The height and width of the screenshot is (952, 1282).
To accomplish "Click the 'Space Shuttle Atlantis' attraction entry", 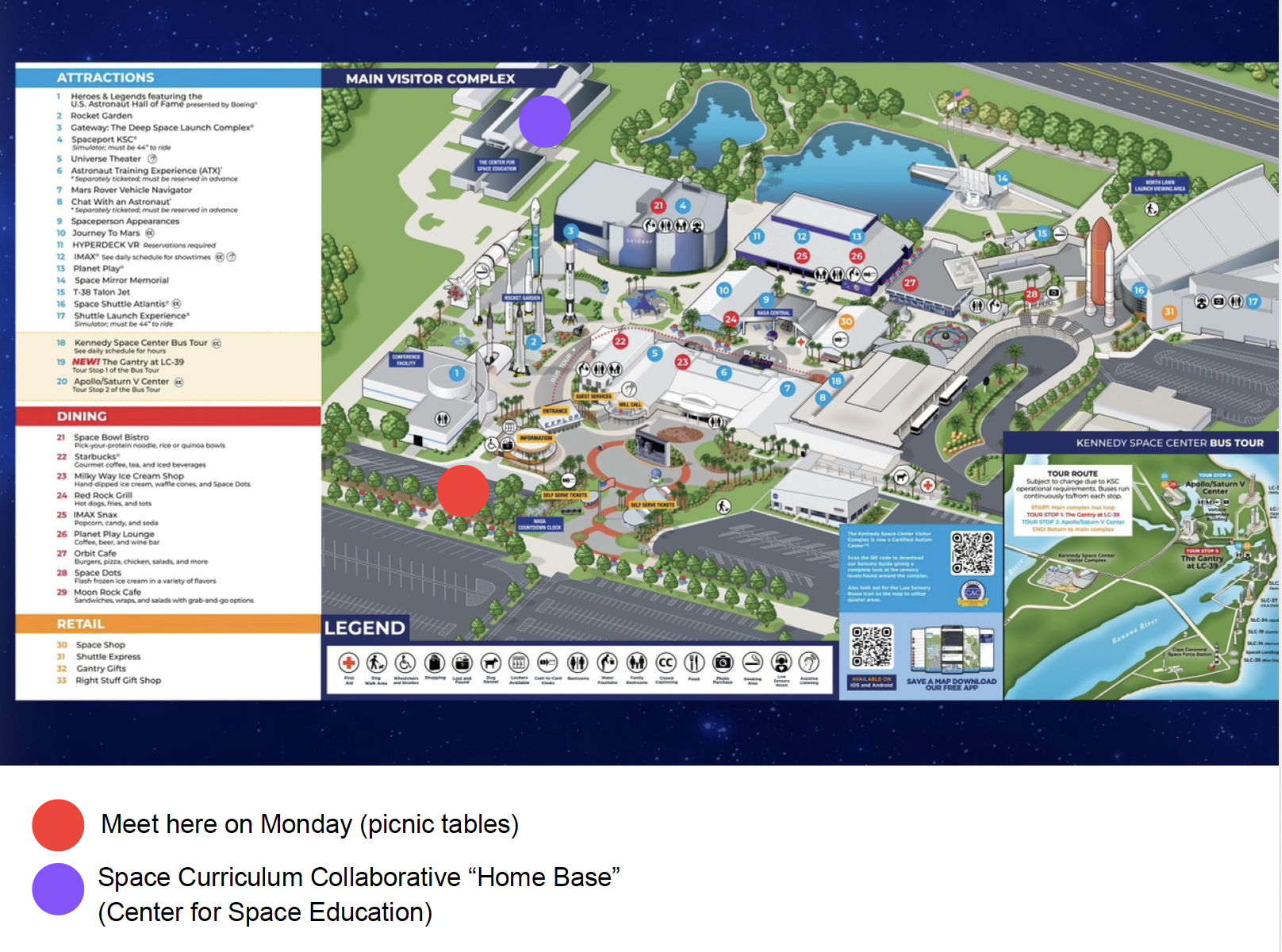I will click(121, 304).
